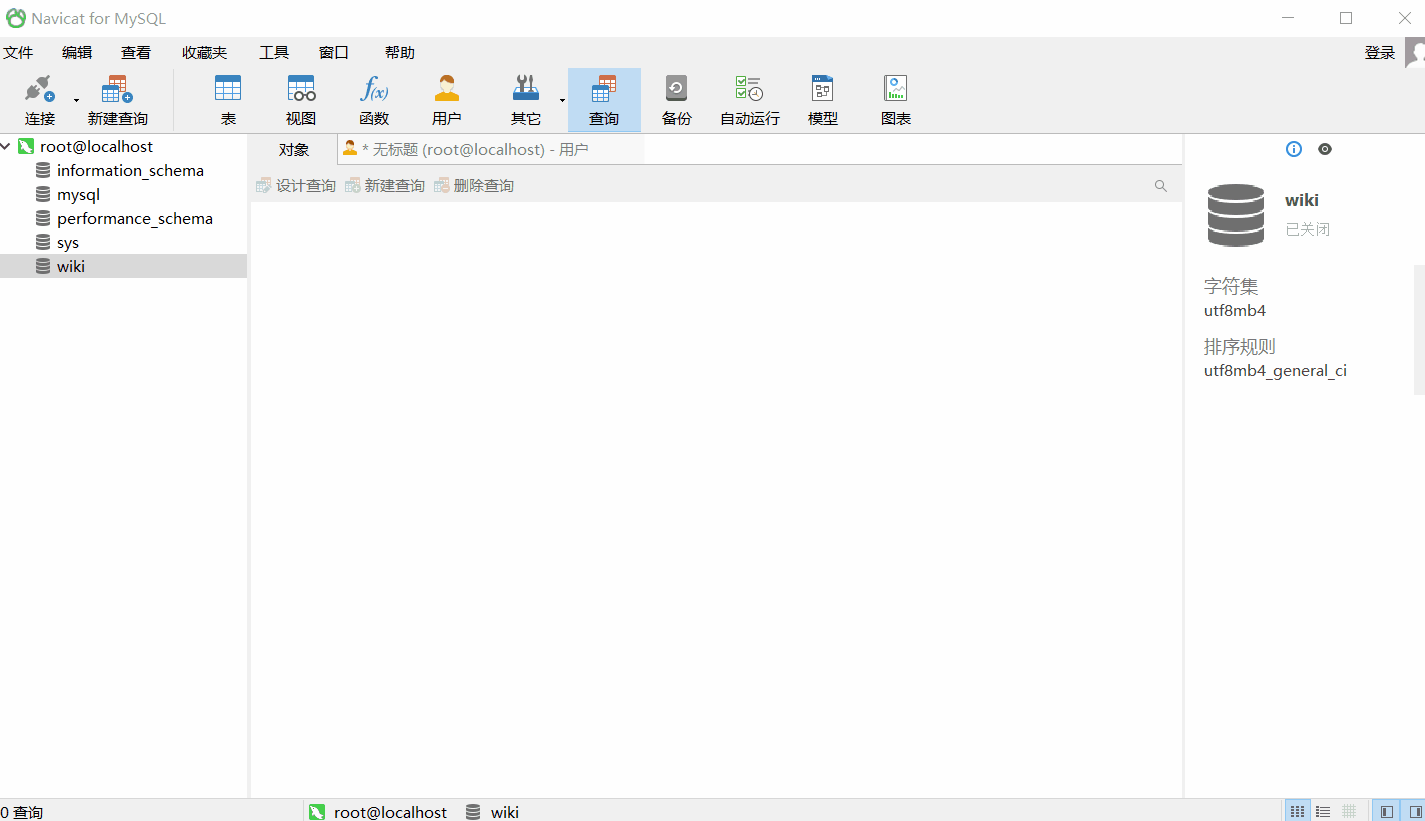Click the 设计查询 button
The height and width of the screenshot is (821, 1425).
295,185
